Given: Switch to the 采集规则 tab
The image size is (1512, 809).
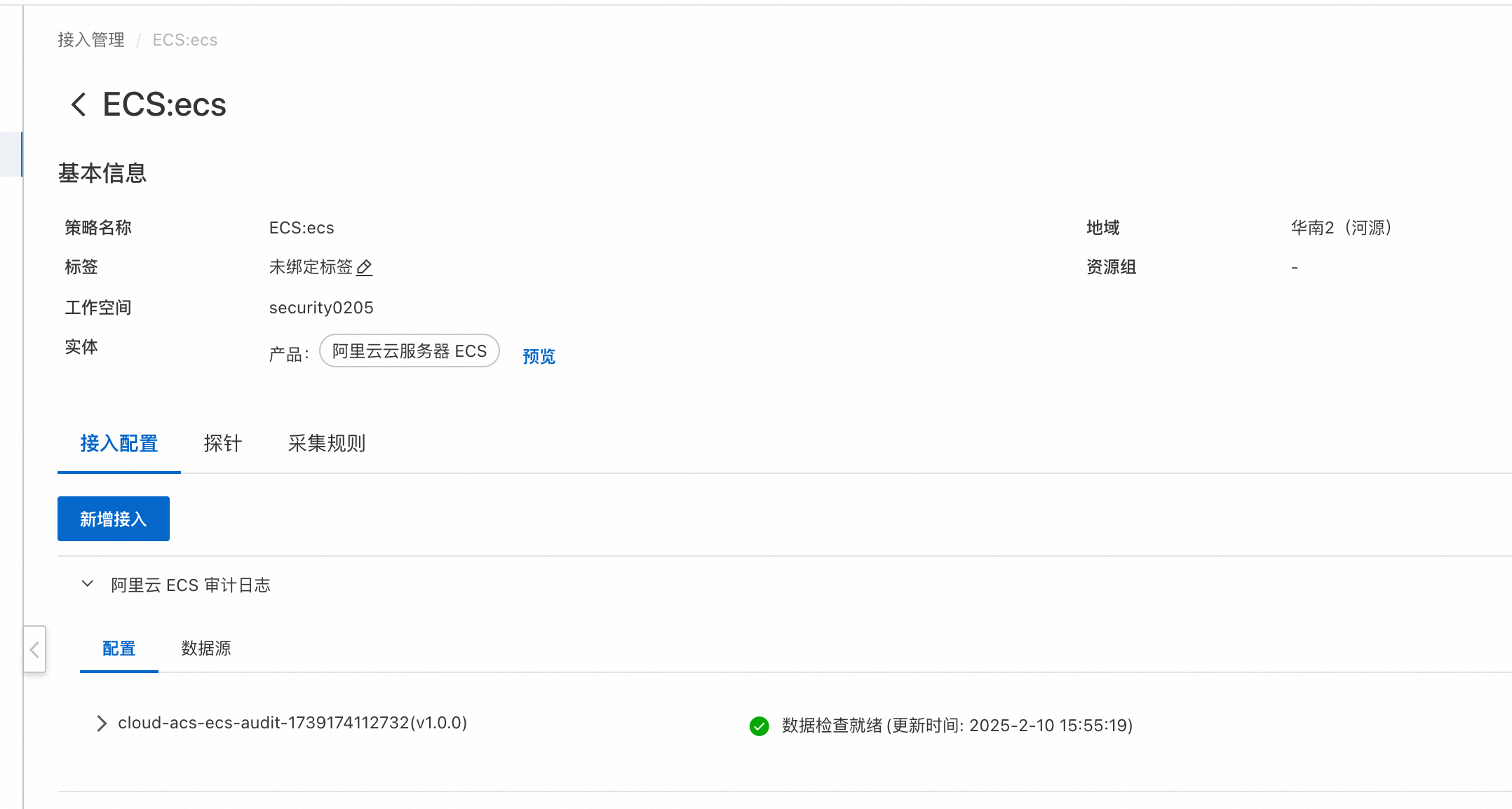Looking at the screenshot, I should 327,443.
